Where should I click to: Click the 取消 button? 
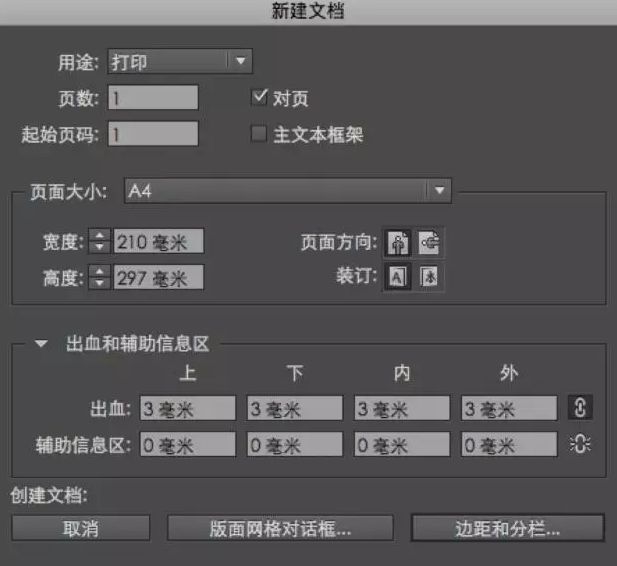81,528
